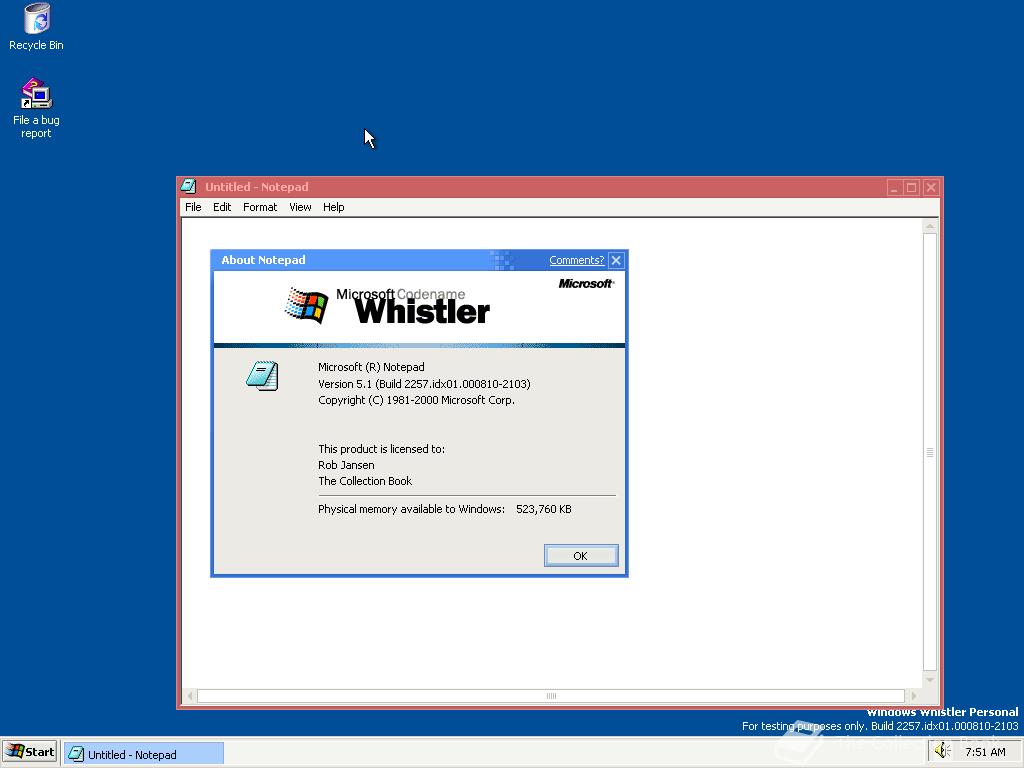
Task: Maximize the Notepad window
Action: pos(912,187)
